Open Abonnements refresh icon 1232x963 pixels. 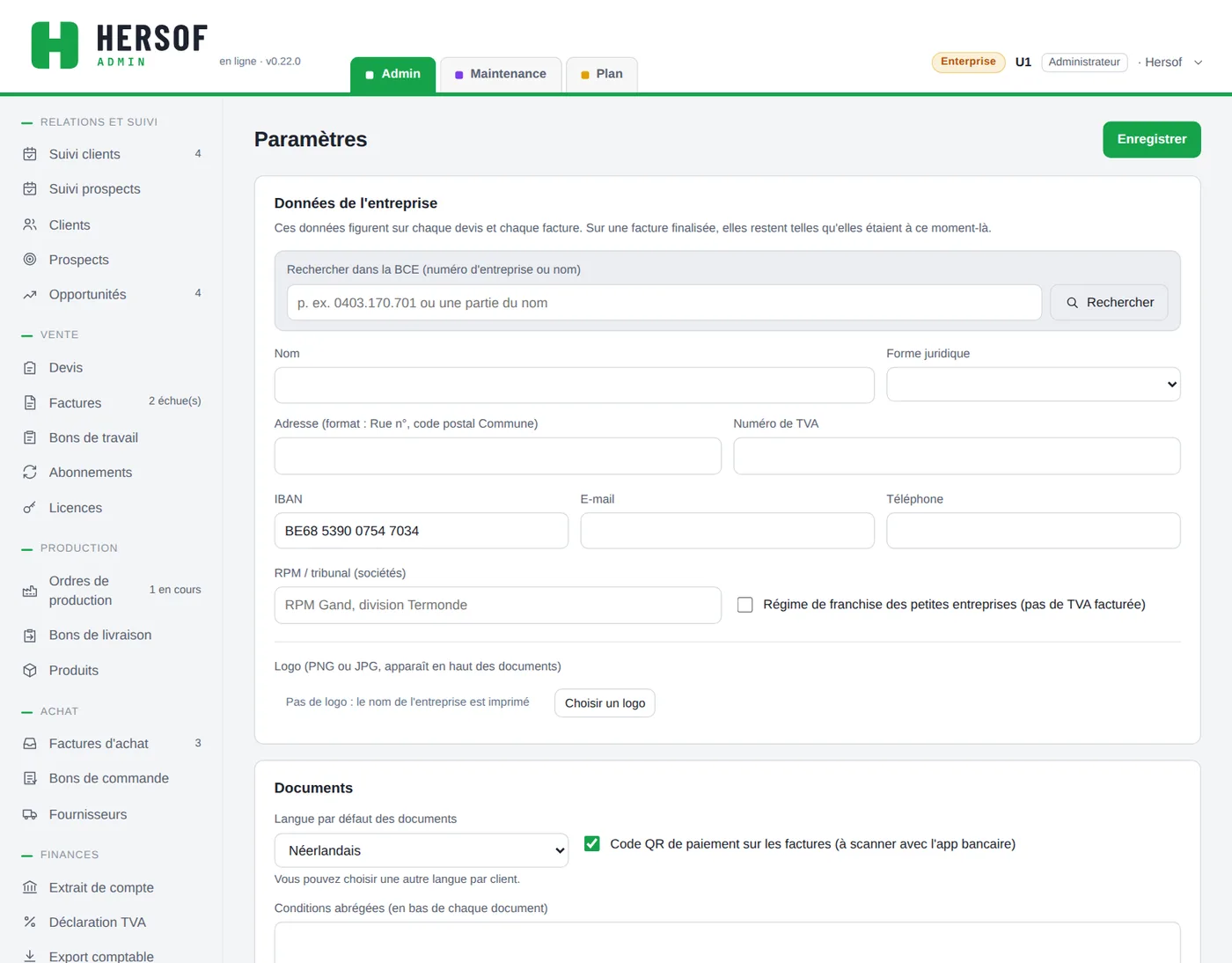tap(30, 473)
